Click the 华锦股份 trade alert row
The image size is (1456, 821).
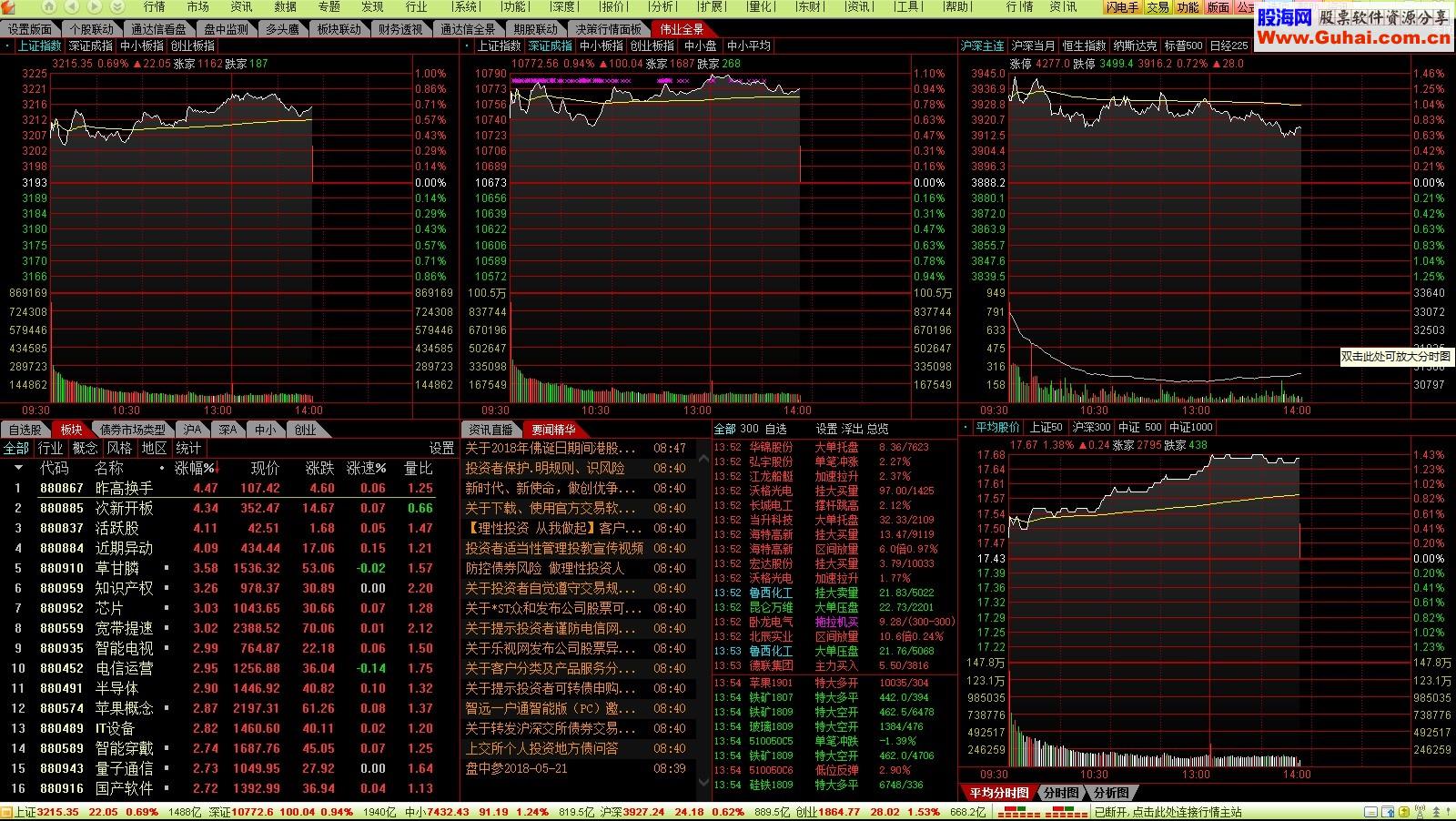point(834,447)
